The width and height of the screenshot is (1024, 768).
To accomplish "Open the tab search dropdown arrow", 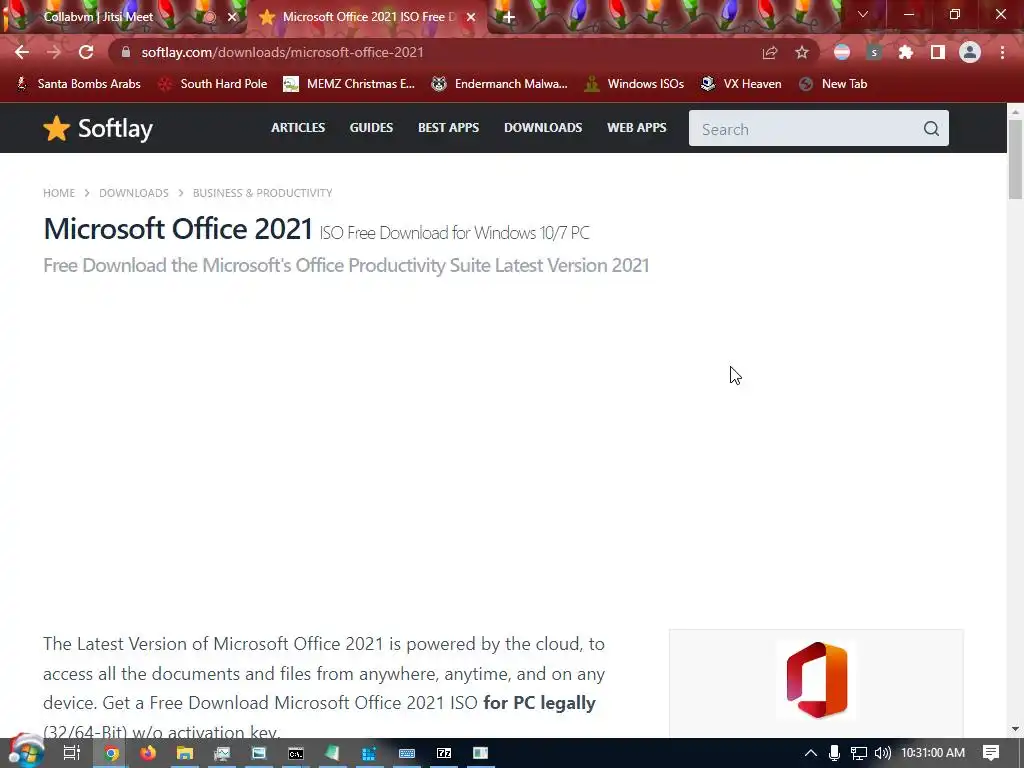I will (863, 14).
